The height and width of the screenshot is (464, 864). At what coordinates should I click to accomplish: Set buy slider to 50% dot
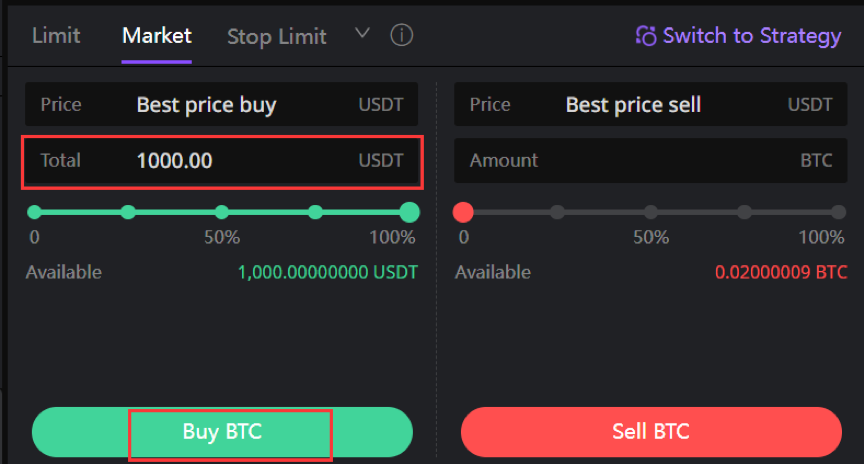point(222,212)
